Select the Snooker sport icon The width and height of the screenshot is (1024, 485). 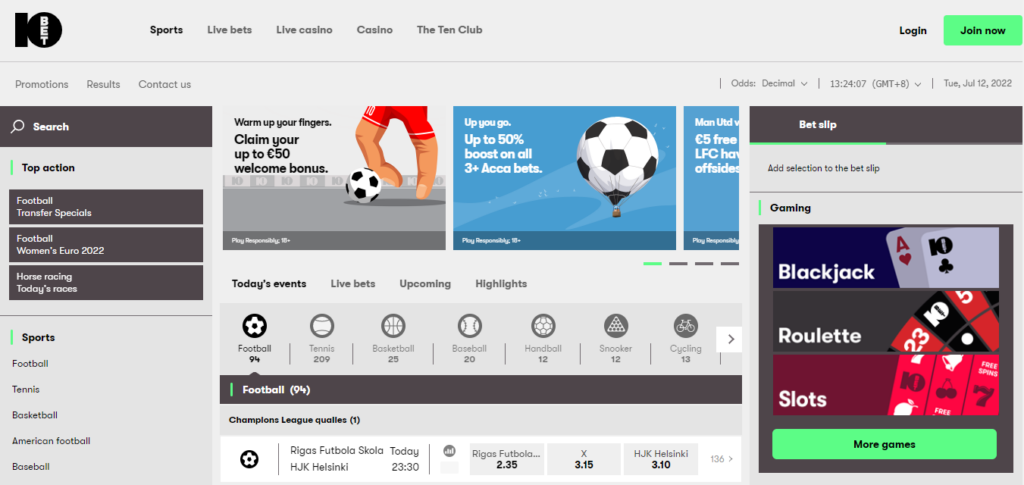point(615,326)
